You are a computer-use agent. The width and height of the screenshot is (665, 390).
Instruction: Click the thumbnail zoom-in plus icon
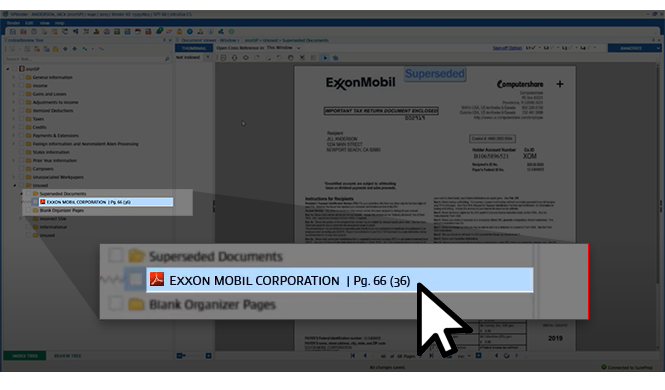click(x=208, y=356)
